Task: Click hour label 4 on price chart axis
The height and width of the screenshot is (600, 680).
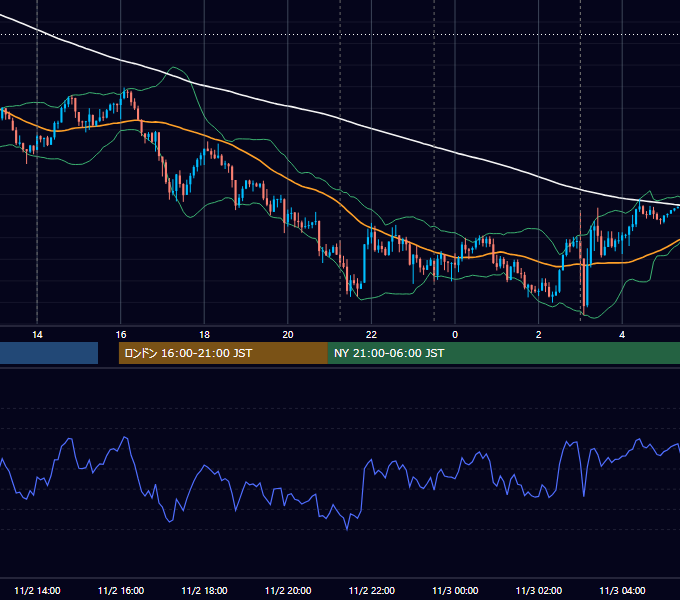Action: click(x=622, y=335)
